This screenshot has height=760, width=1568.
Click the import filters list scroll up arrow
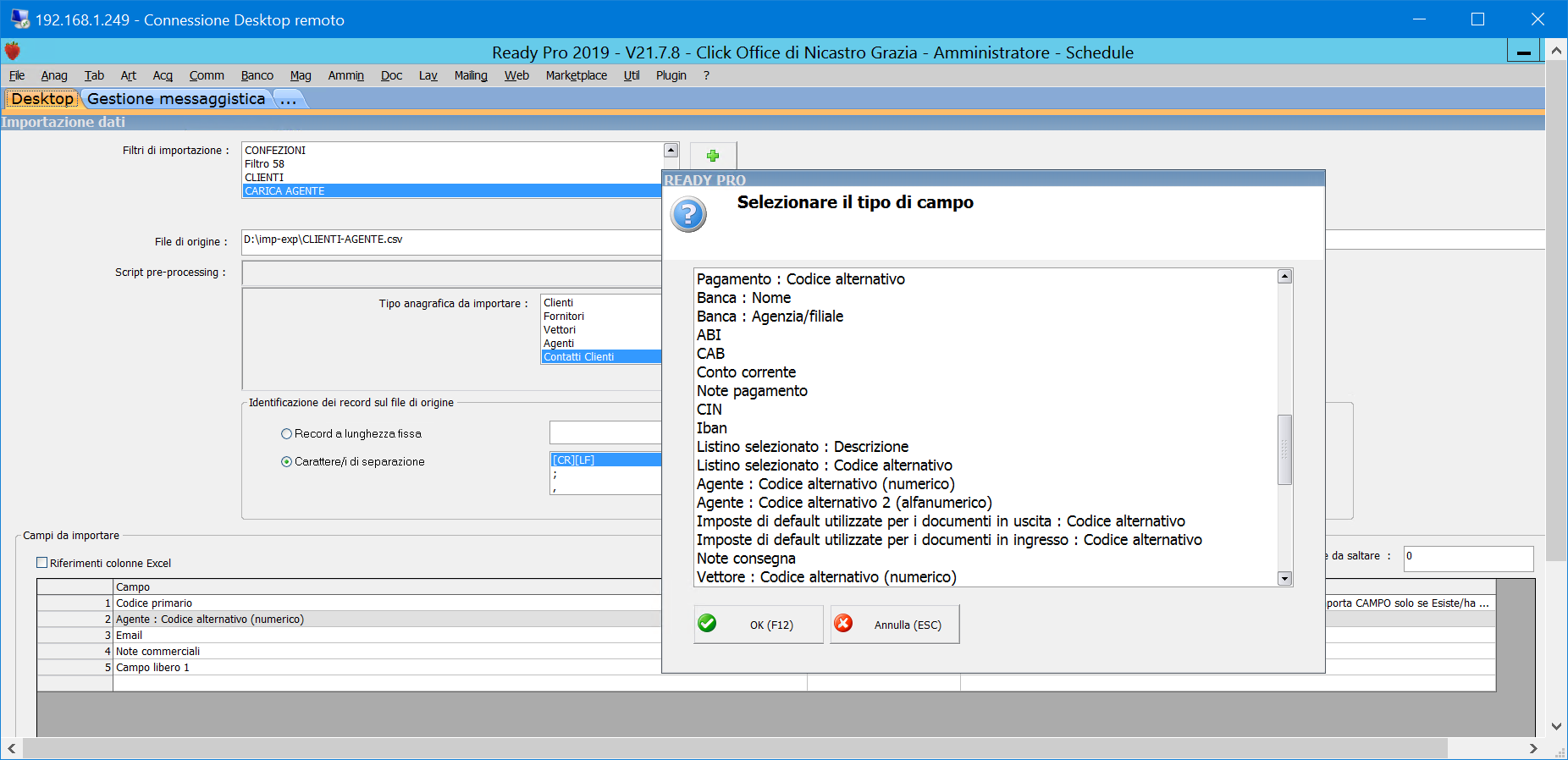pyautogui.click(x=671, y=150)
